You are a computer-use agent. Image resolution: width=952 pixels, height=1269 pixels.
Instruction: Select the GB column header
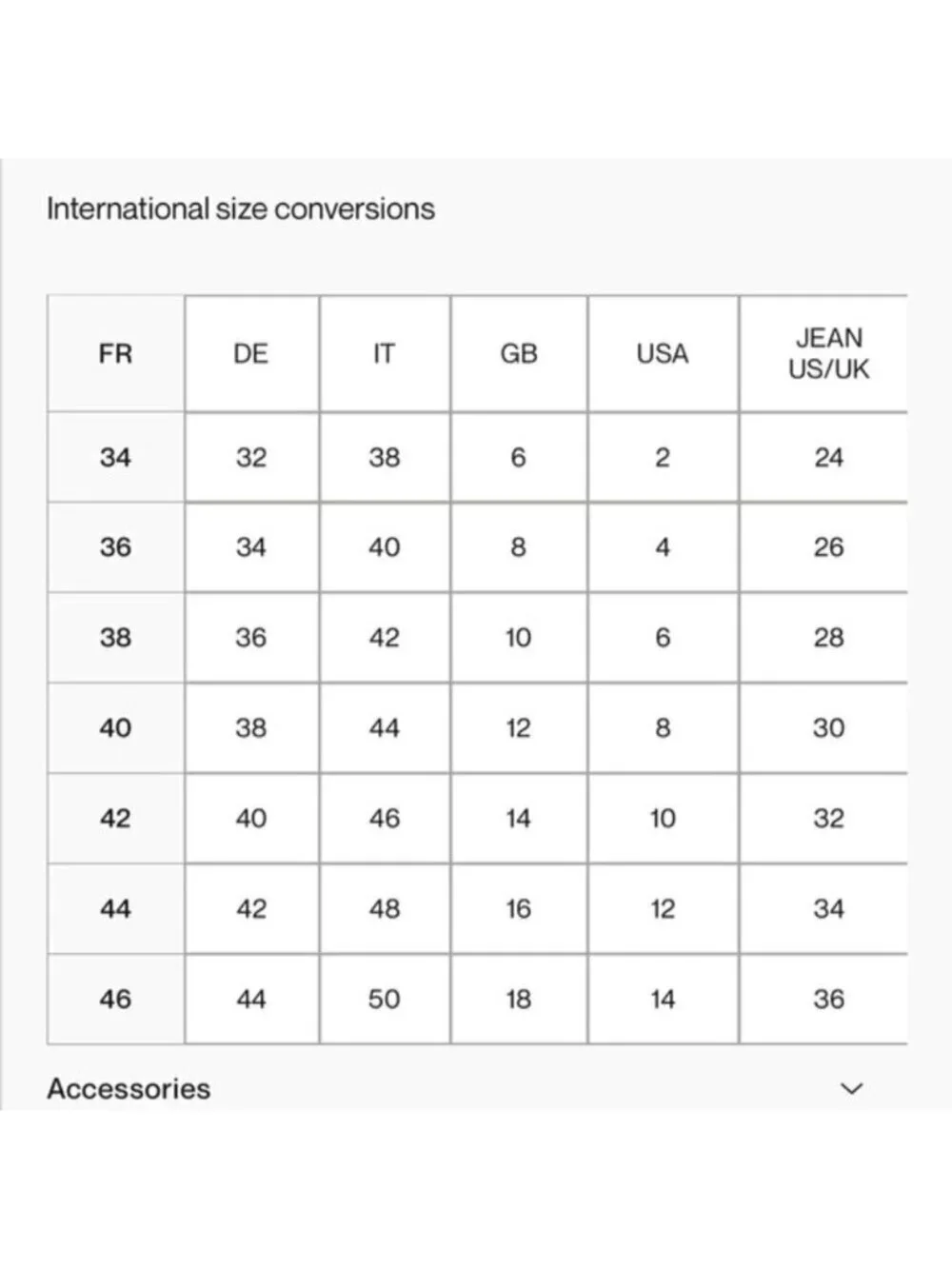pos(519,353)
